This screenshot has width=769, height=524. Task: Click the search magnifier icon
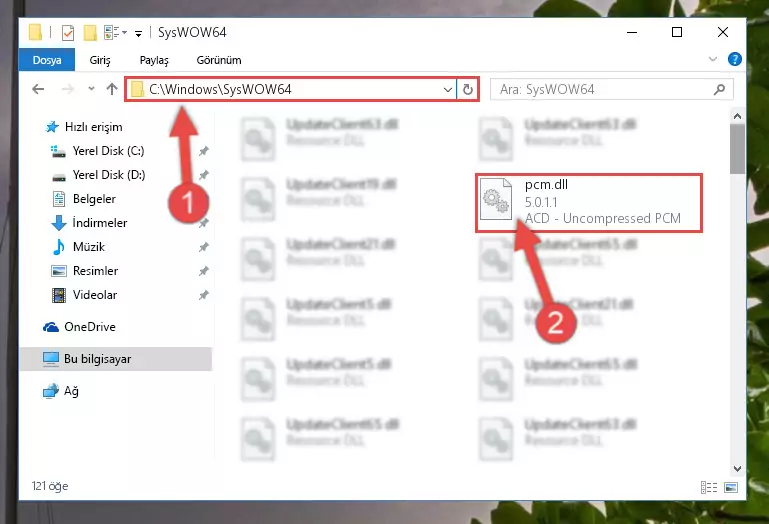point(719,89)
